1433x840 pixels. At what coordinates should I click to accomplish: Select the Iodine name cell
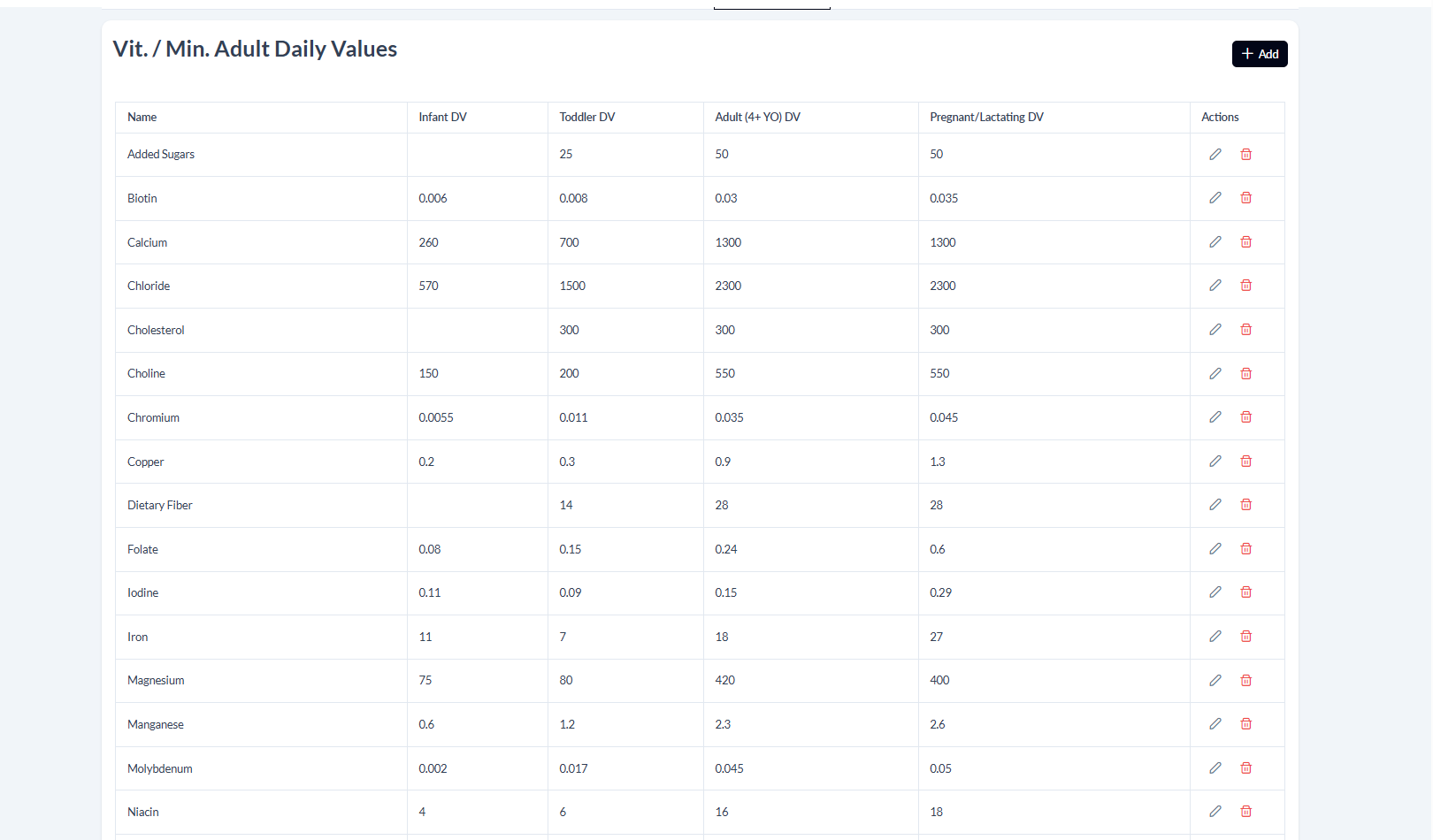tap(261, 593)
